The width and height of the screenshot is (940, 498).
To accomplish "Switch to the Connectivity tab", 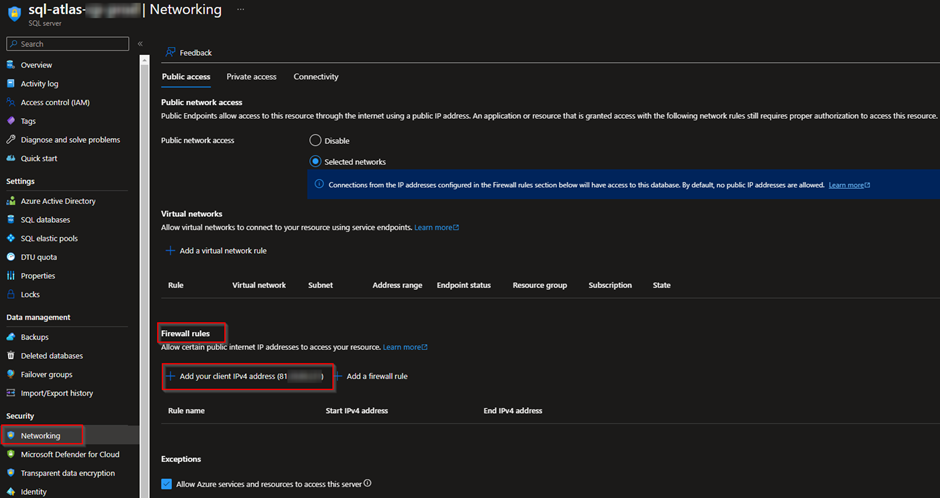I will (x=316, y=77).
